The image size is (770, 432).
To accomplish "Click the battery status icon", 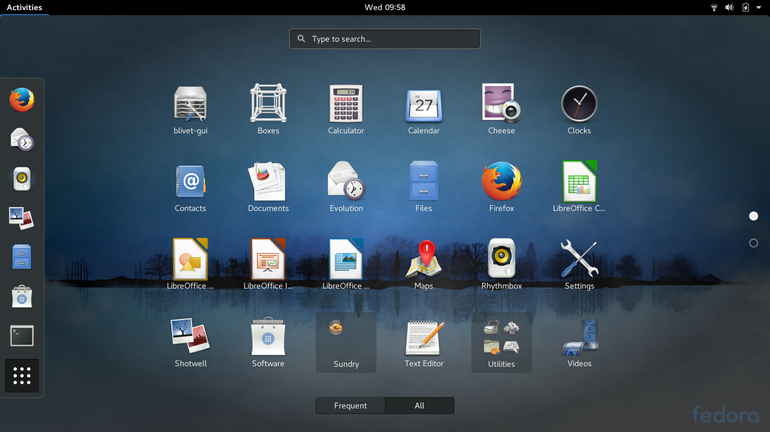I will pos(745,7).
